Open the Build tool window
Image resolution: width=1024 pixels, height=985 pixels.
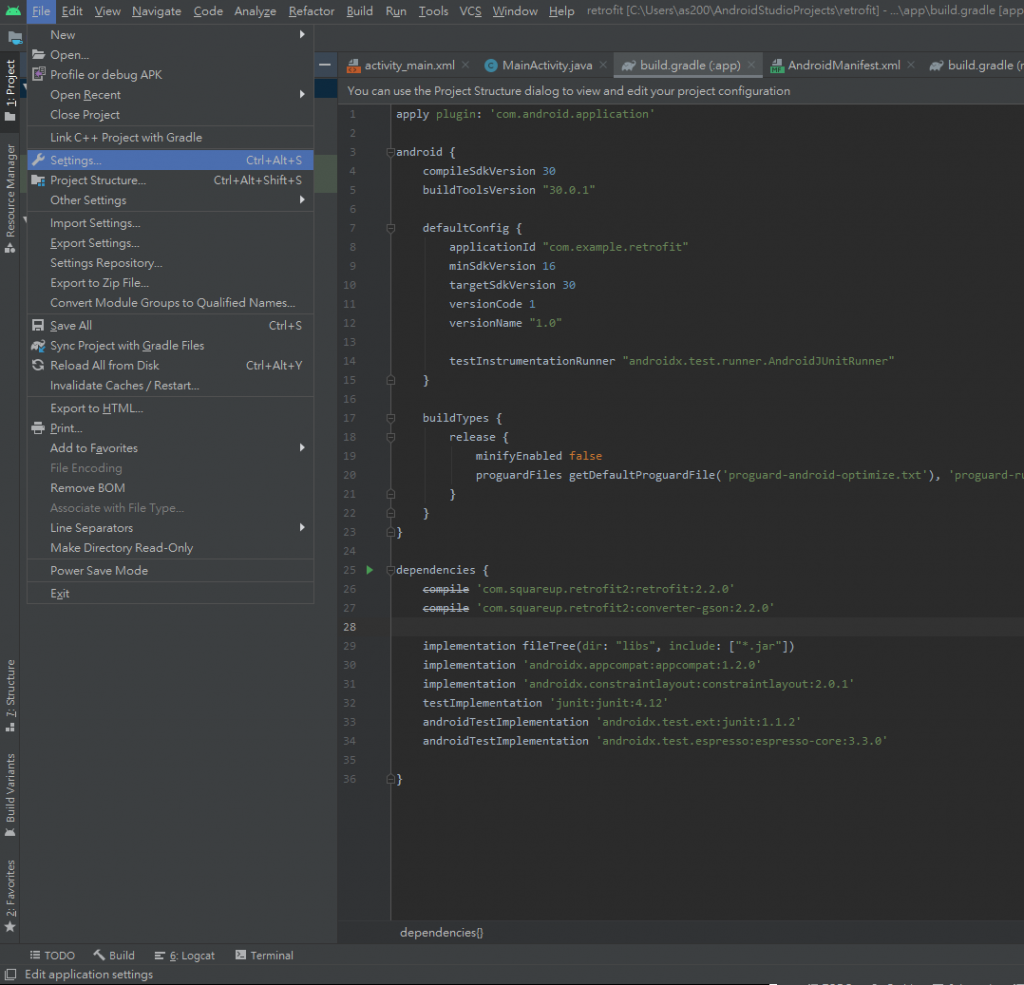(114, 955)
